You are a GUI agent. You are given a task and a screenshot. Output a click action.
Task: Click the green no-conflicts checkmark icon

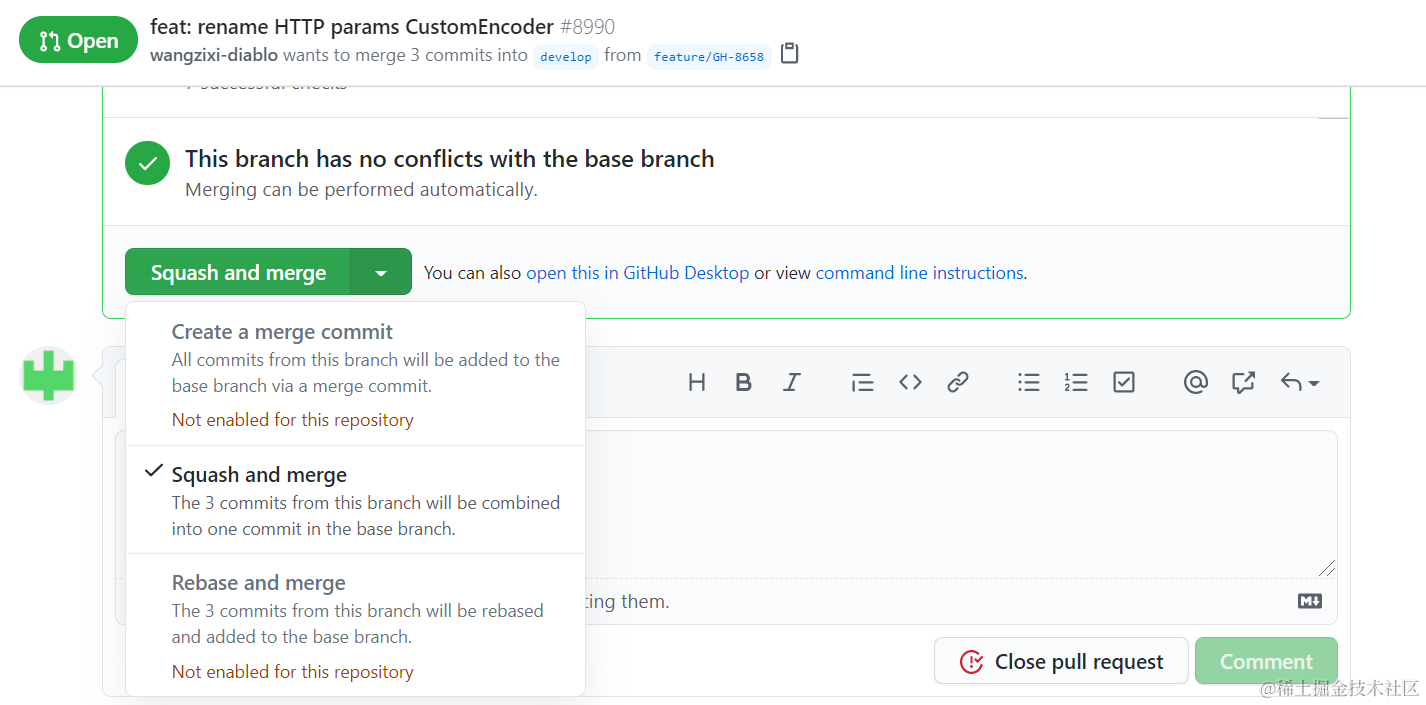147,163
